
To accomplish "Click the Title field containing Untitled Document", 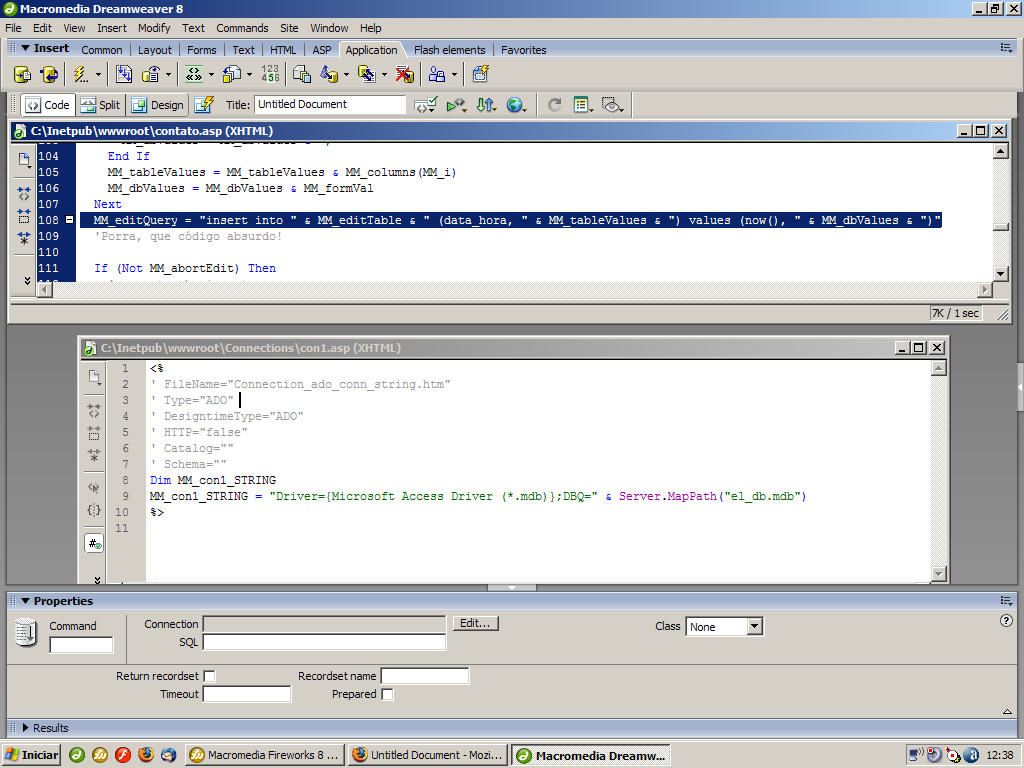I will coord(330,104).
